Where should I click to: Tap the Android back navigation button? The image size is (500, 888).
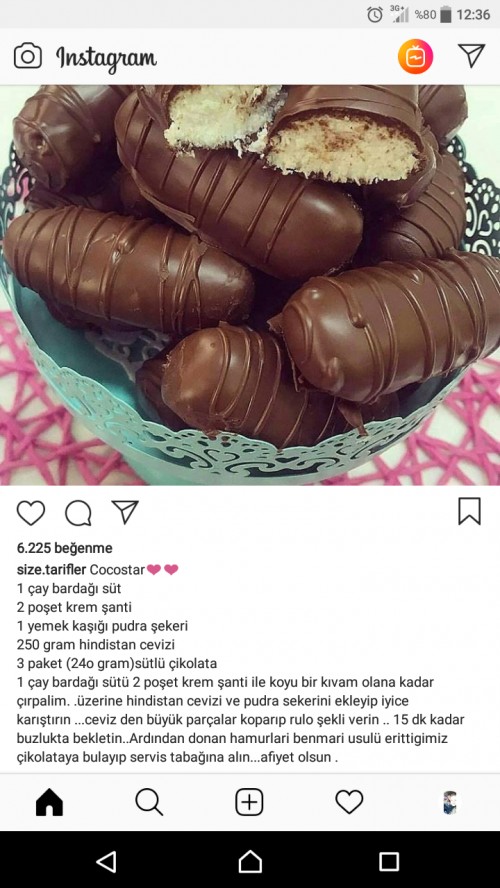tap(106, 861)
